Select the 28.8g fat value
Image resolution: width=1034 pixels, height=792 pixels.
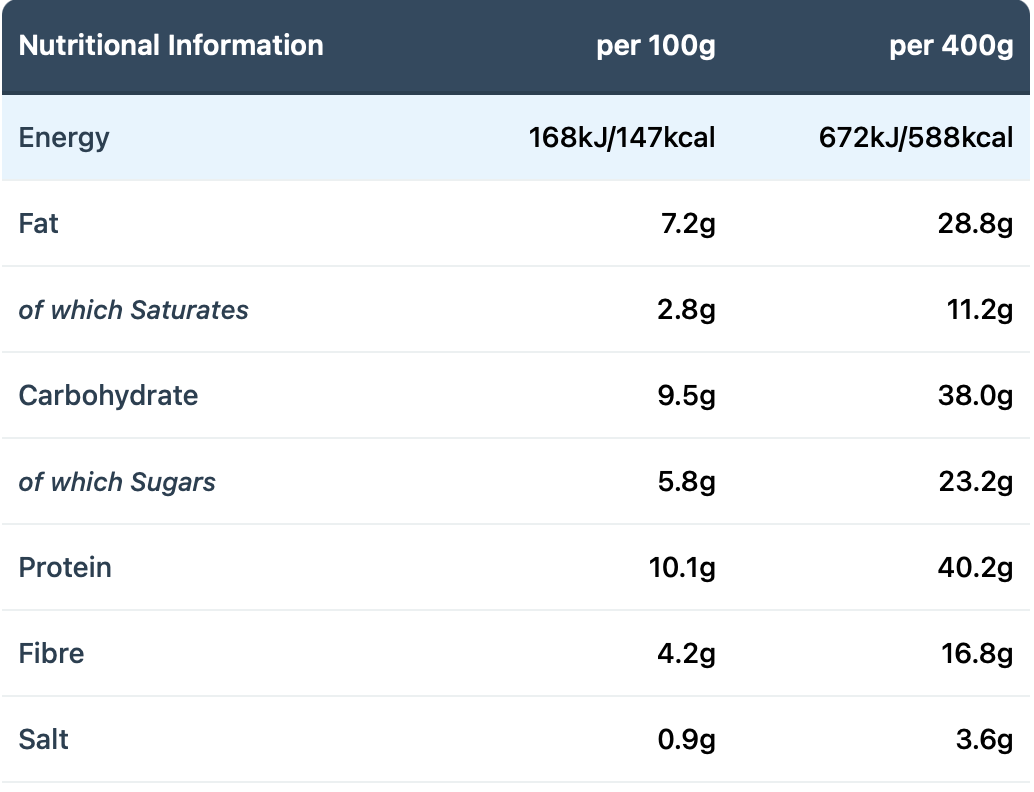[x=975, y=225]
